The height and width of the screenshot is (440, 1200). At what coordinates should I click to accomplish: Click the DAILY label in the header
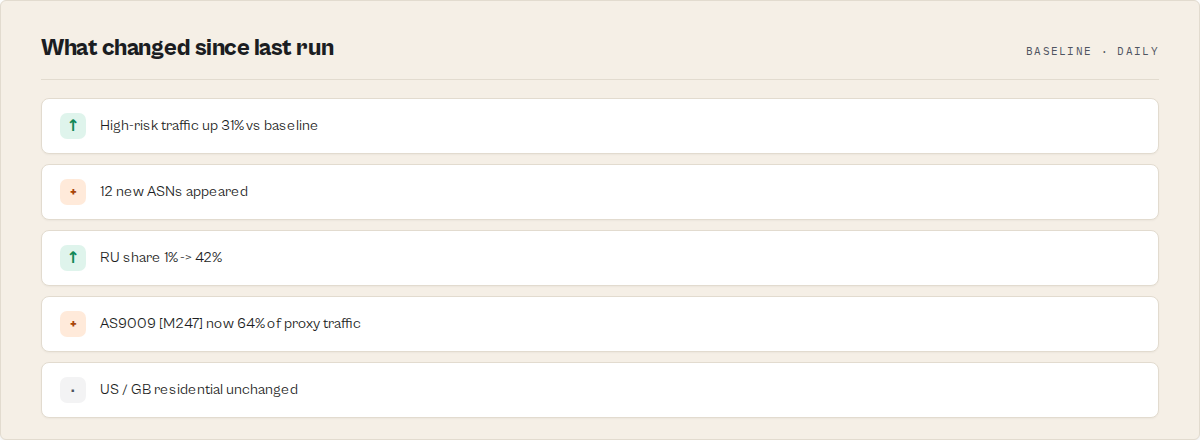1138,51
